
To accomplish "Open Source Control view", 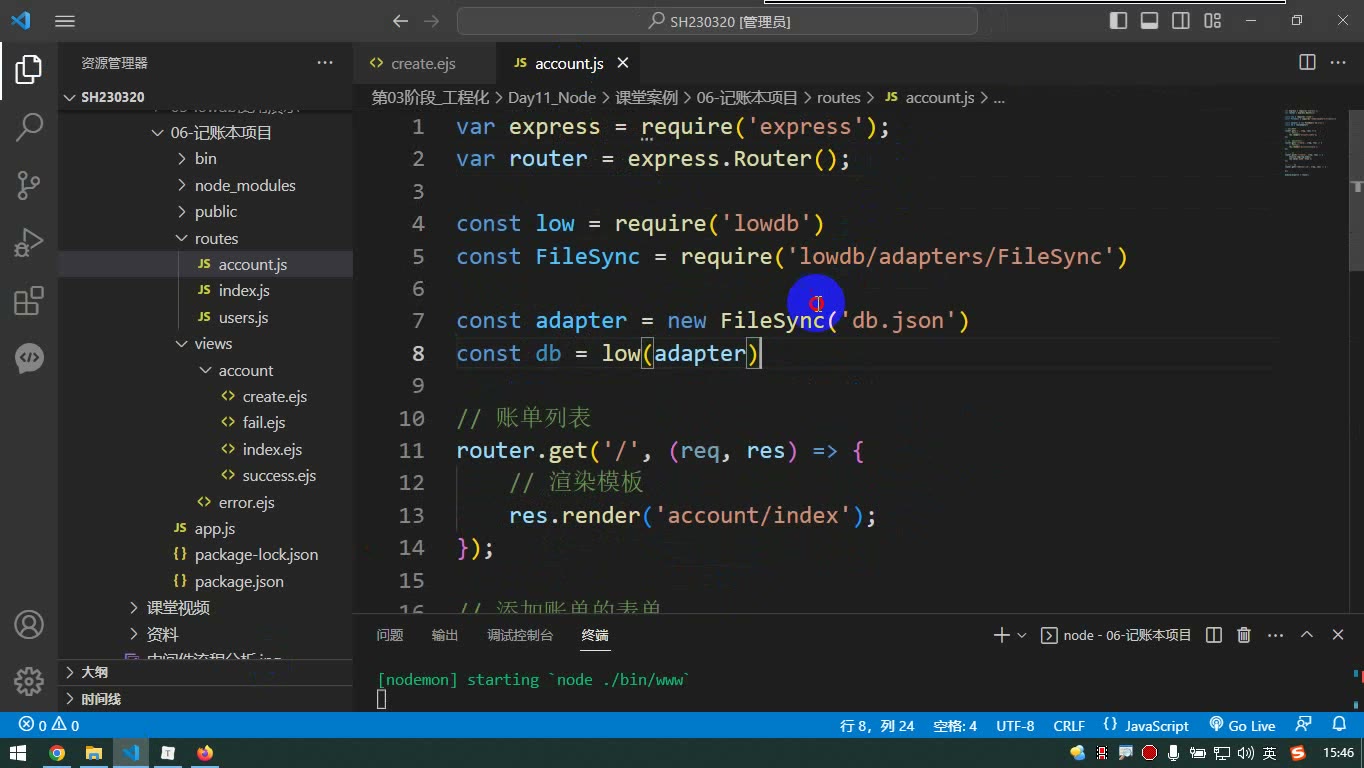I will [x=29, y=184].
